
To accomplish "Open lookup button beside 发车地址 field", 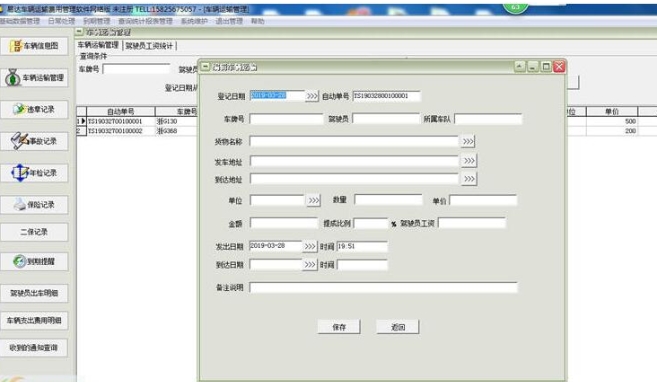I will (x=469, y=160).
